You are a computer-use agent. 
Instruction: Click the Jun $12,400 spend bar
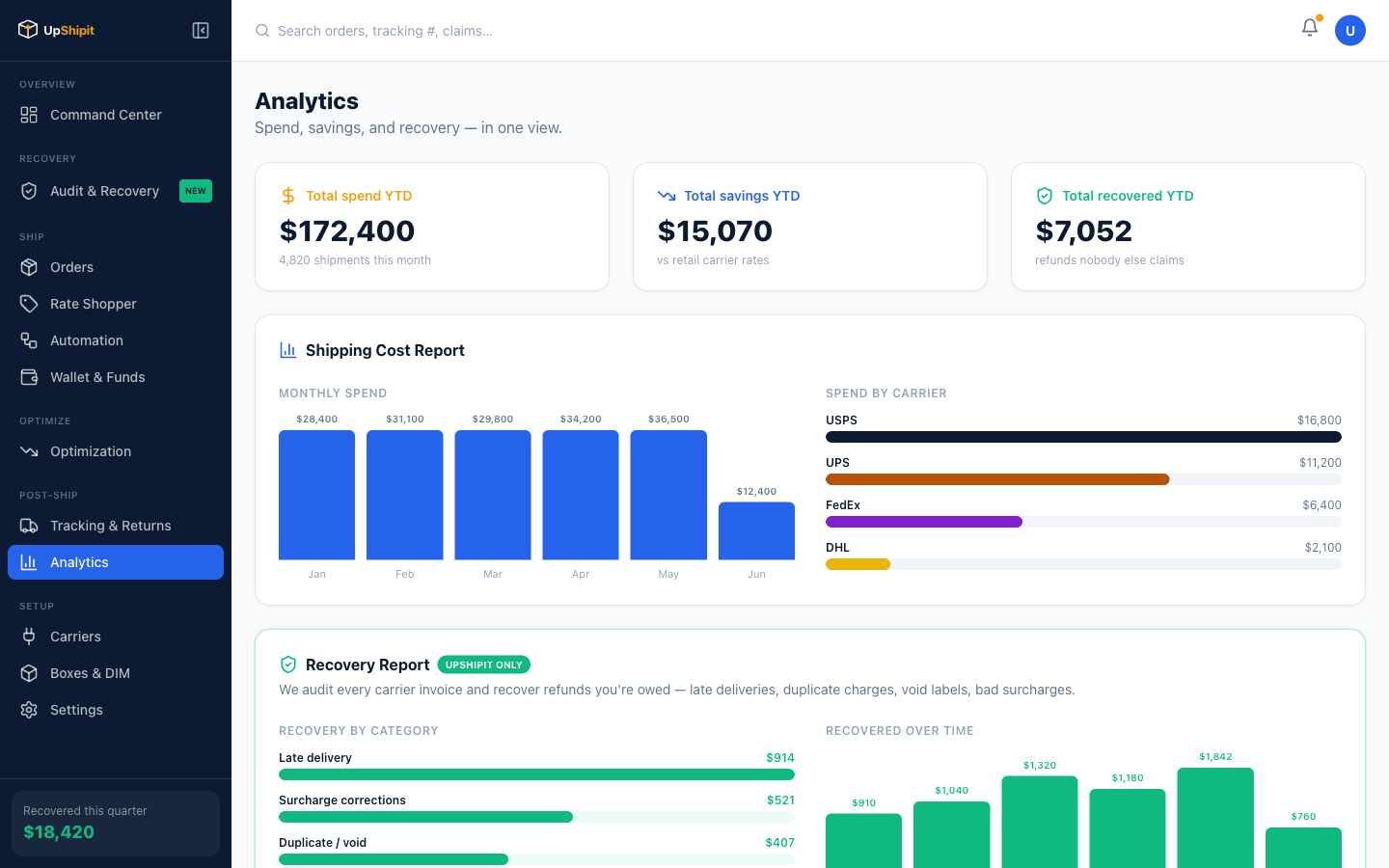[756, 531]
